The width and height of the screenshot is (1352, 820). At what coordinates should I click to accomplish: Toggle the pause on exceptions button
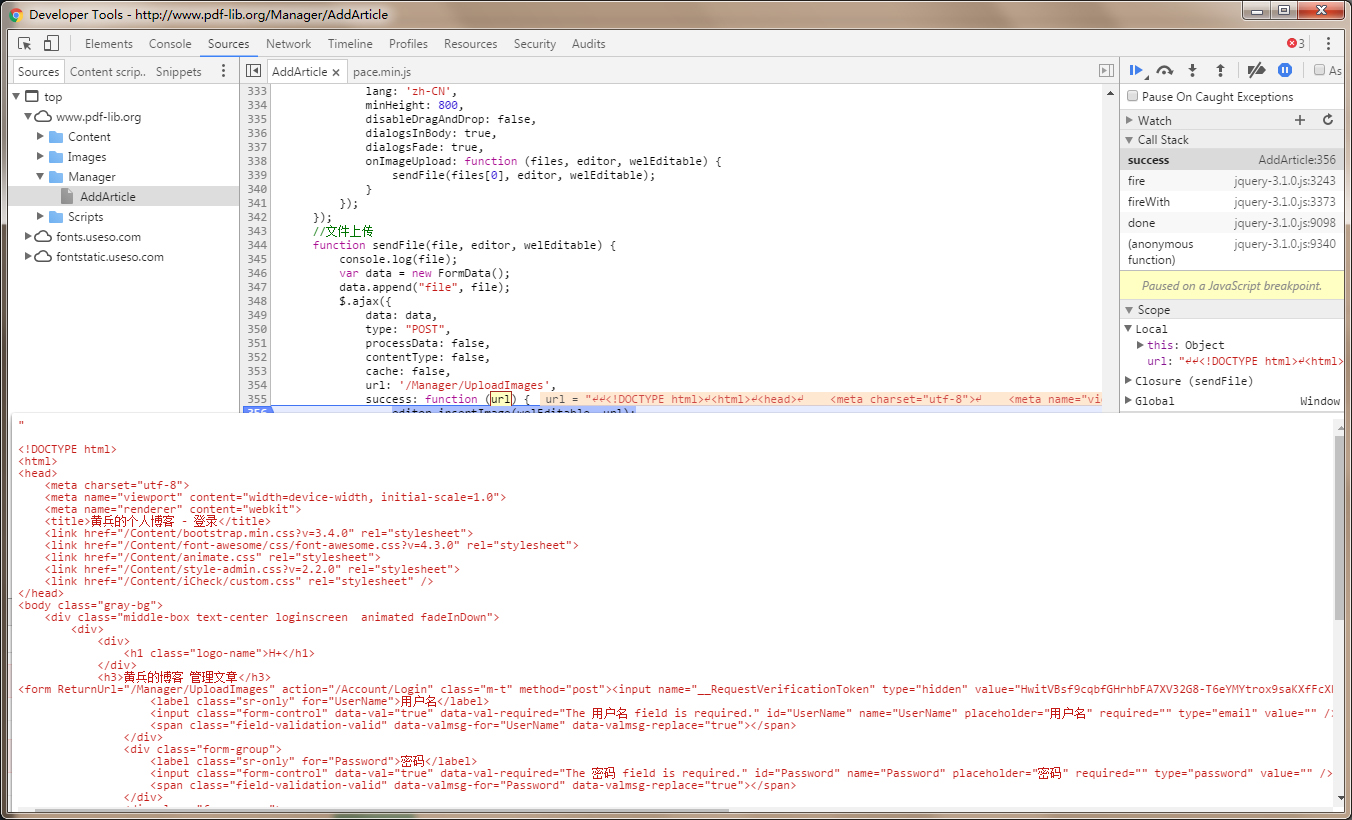click(1285, 70)
